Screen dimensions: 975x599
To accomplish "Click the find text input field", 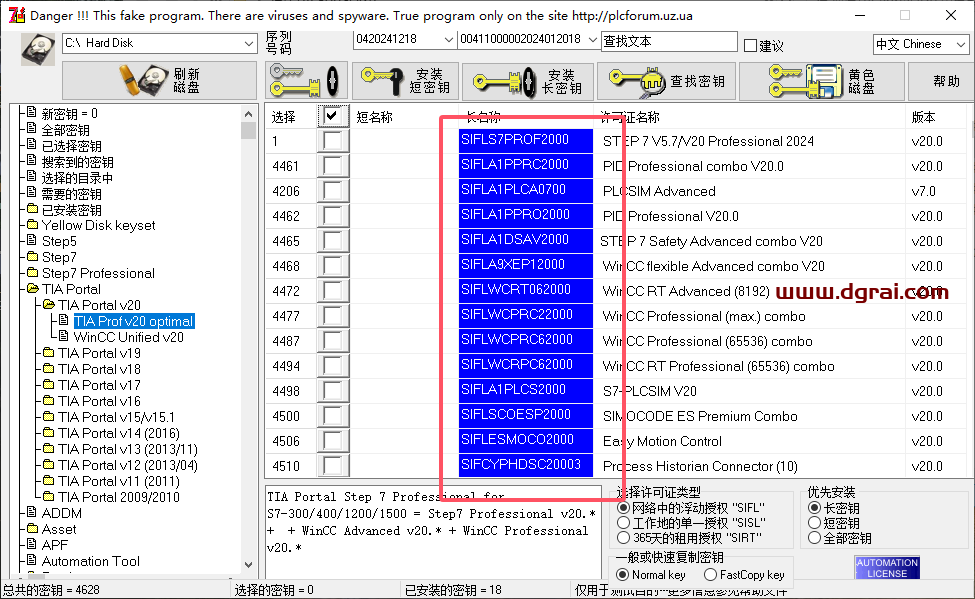I will [x=669, y=41].
